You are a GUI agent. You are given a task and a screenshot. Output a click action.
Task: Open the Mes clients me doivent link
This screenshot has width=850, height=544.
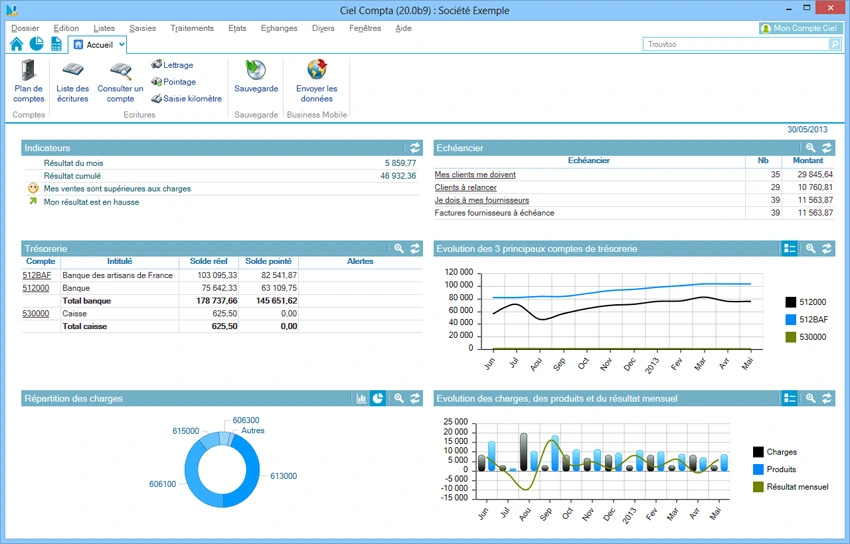(475, 174)
